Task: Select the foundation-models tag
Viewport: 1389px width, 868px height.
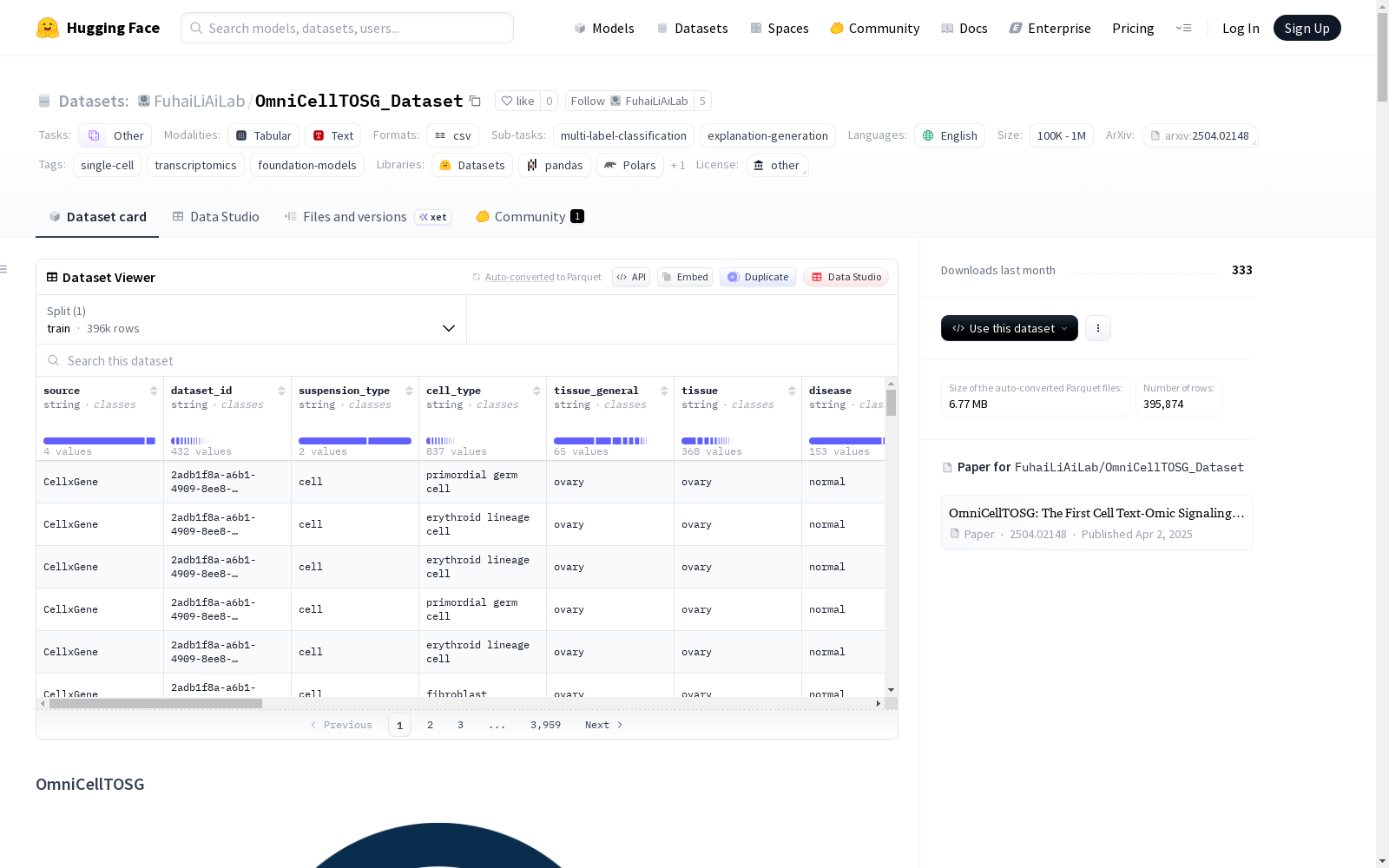Action: (307, 165)
